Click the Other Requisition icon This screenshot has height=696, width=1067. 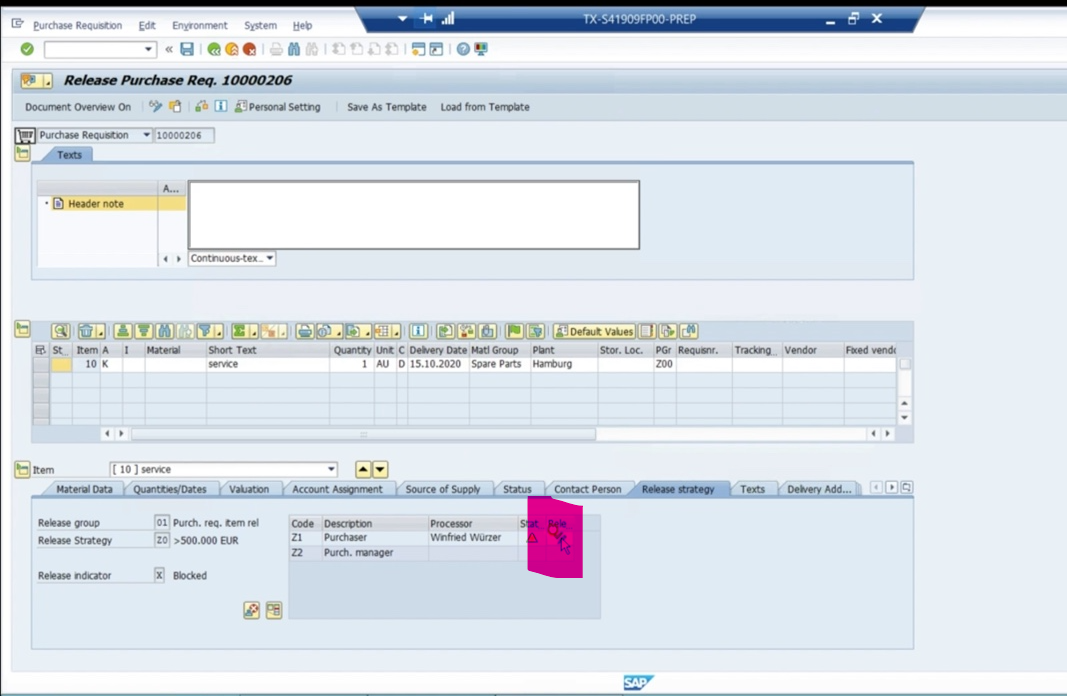[x=176, y=106]
